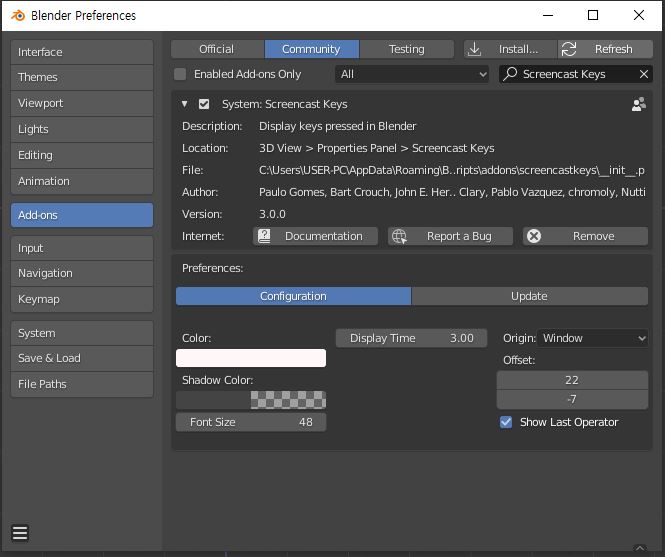Toggle Enabled Add-ons Only checkbox
The width and height of the screenshot is (665, 557).
tap(180, 74)
